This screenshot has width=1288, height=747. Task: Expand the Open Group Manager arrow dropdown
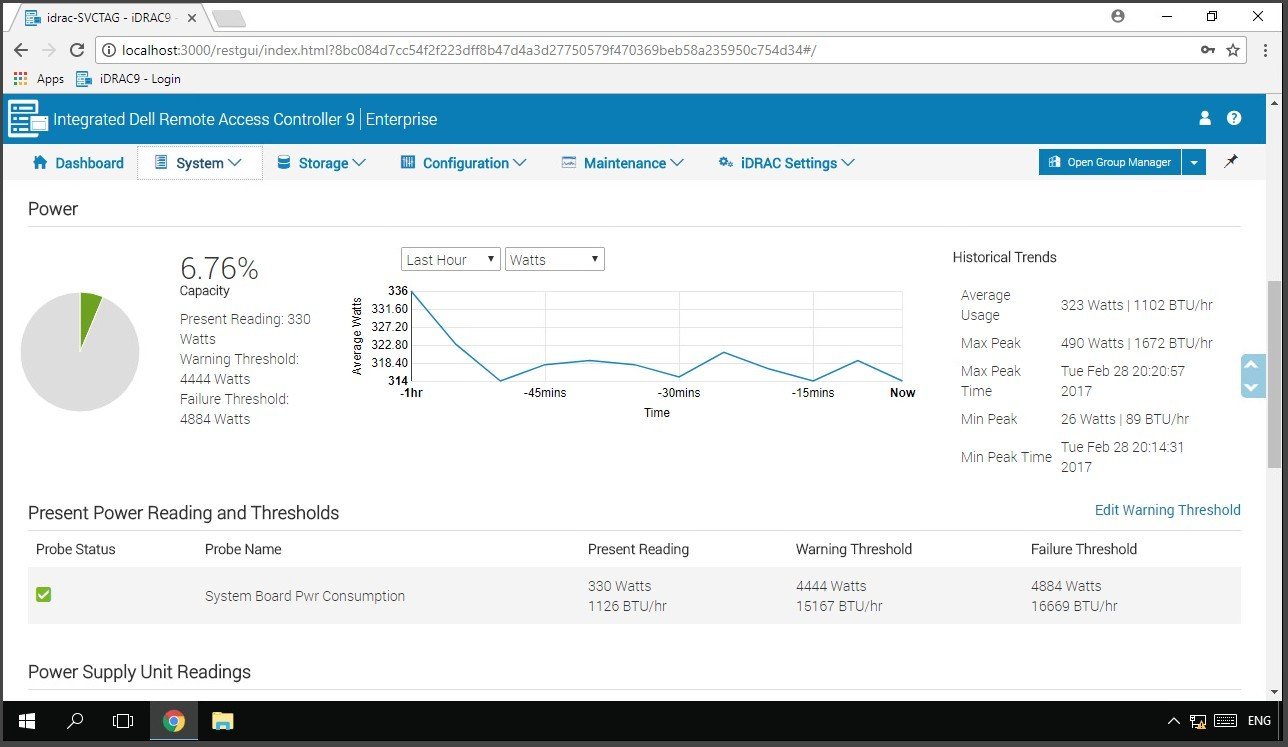[x=1194, y=162]
